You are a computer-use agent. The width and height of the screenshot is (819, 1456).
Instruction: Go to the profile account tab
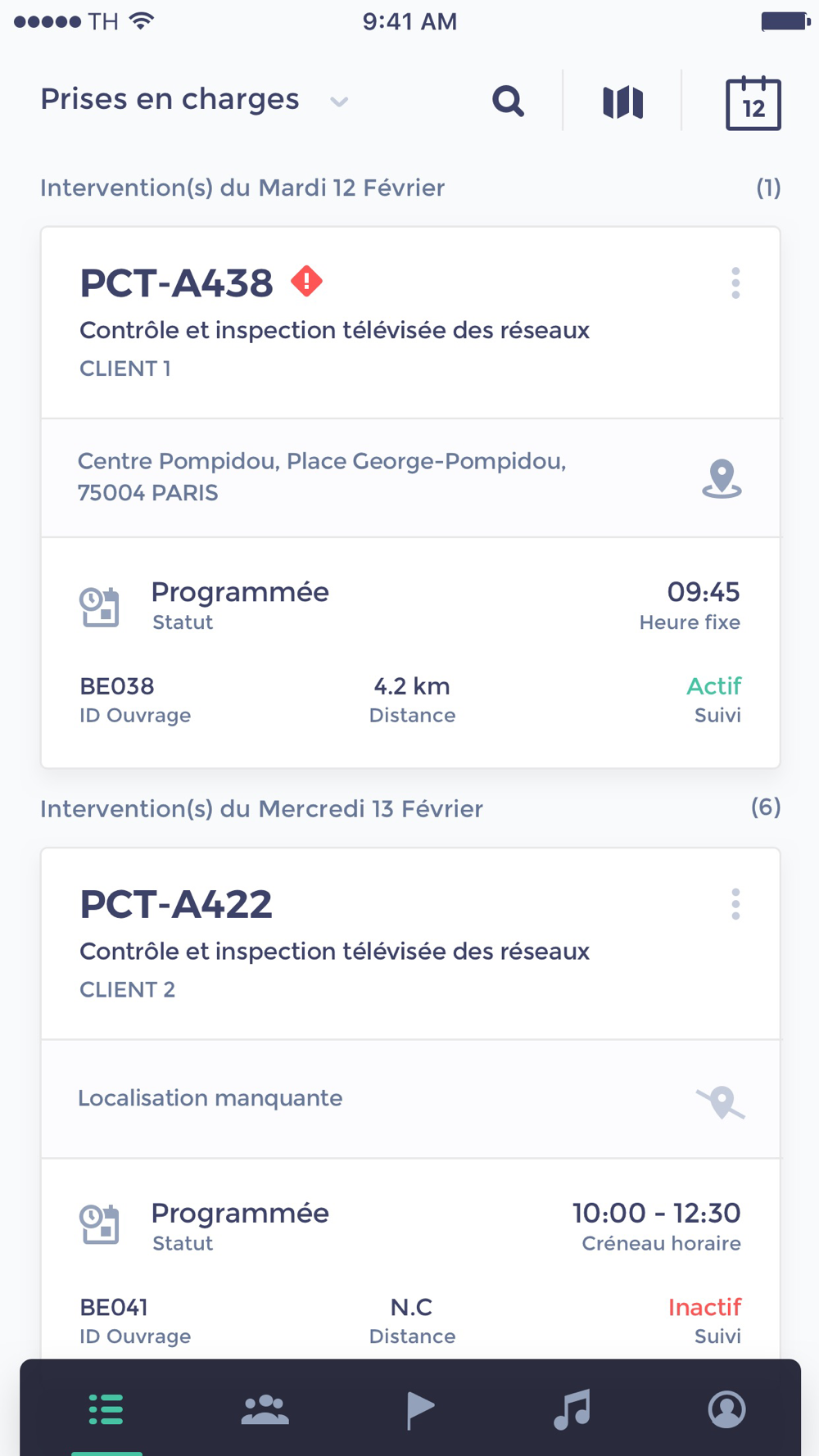[x=726, y=1409]
